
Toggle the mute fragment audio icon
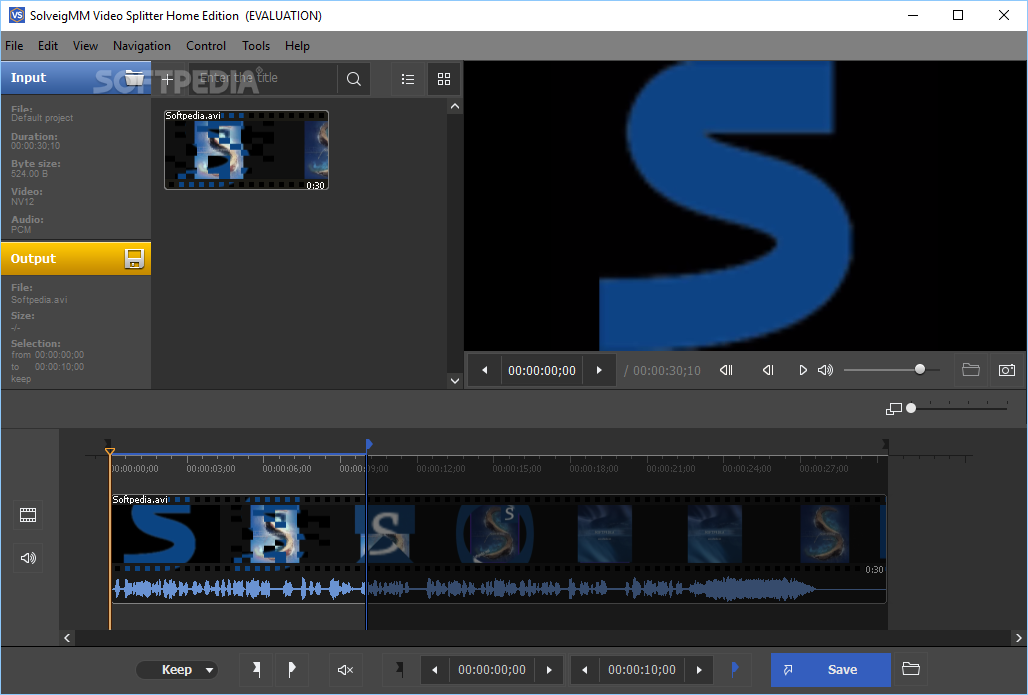[x=346, y=669]
